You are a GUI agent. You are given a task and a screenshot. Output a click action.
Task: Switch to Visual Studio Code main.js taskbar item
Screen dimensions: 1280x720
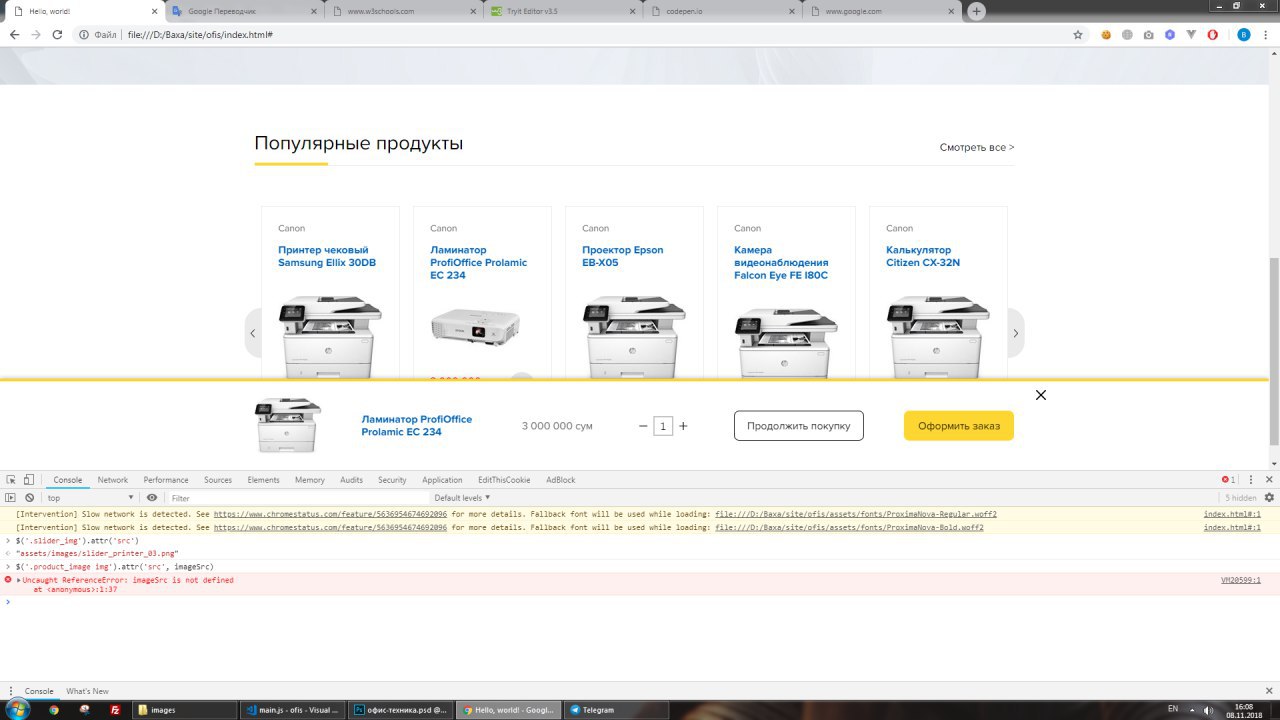coord(294,710)
